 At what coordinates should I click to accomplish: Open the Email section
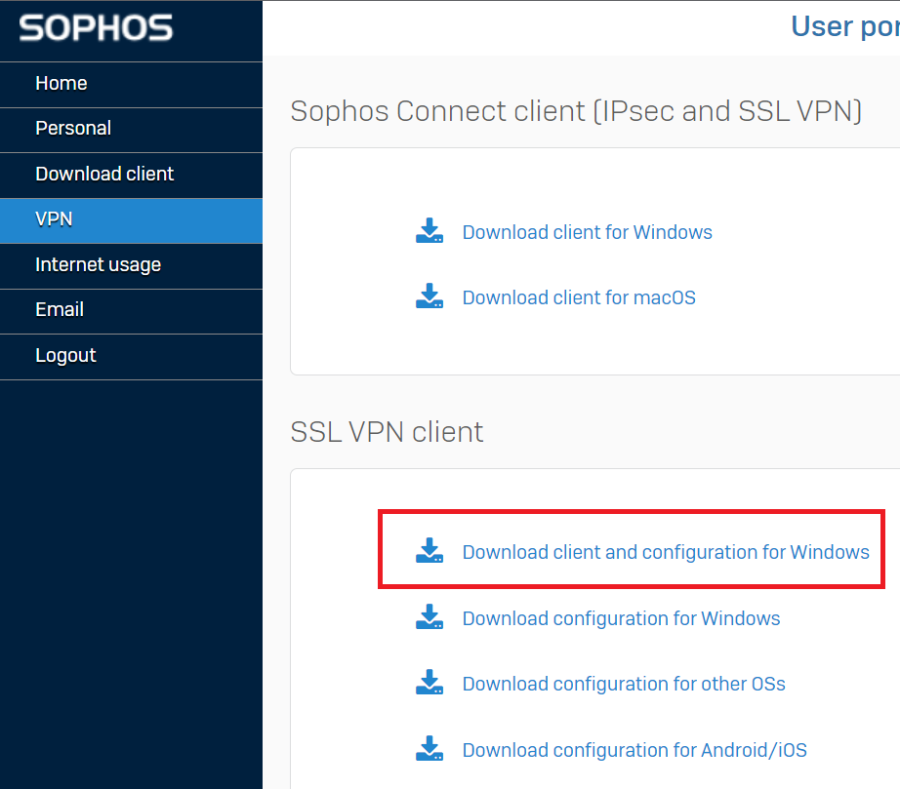coord(131,310)
